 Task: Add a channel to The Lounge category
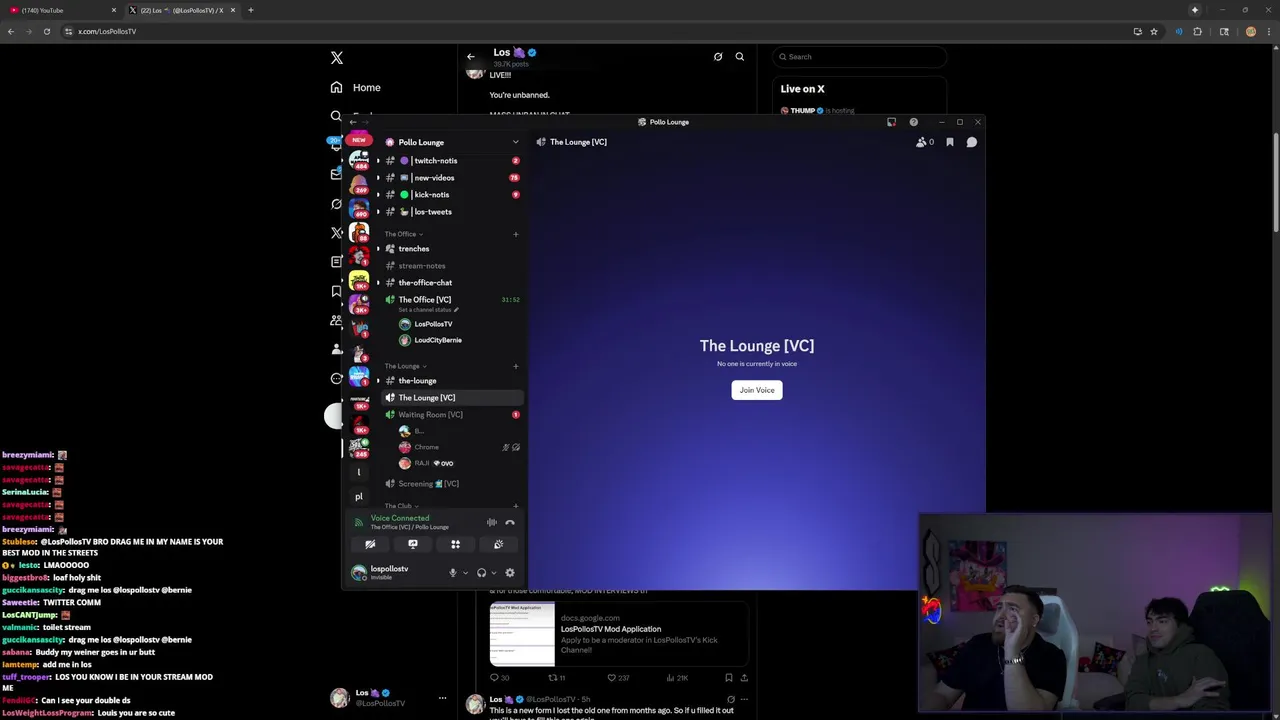point(516,366)
